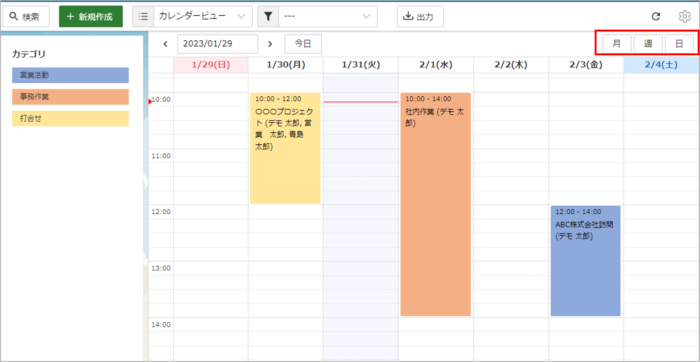Open the filter dropdown showing ---
Viewport: 700px width, 362px height.
pyautogui.click(x=328, y=17)
